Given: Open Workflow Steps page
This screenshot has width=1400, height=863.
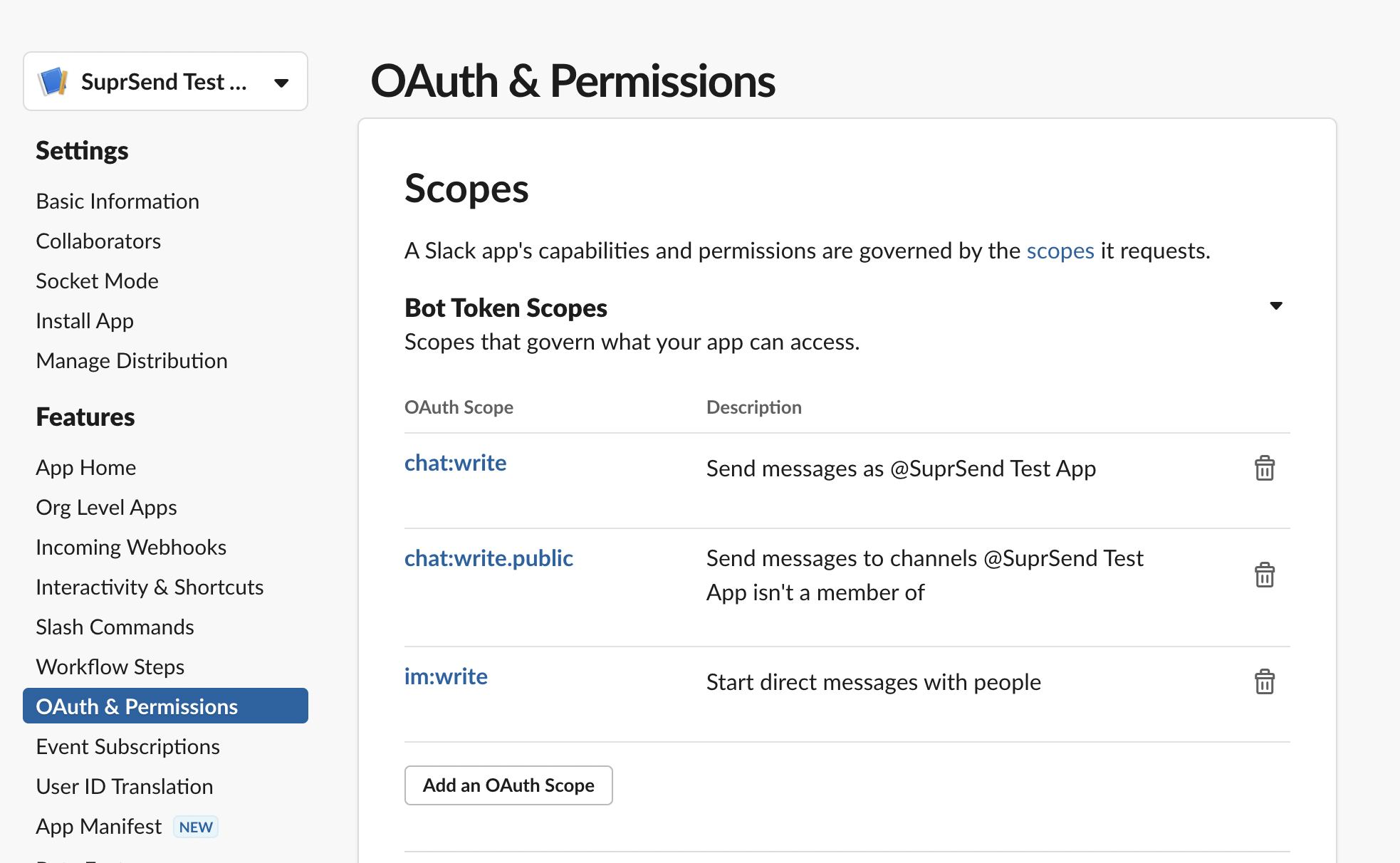Looking at the screenshot, I should [110, 667].
